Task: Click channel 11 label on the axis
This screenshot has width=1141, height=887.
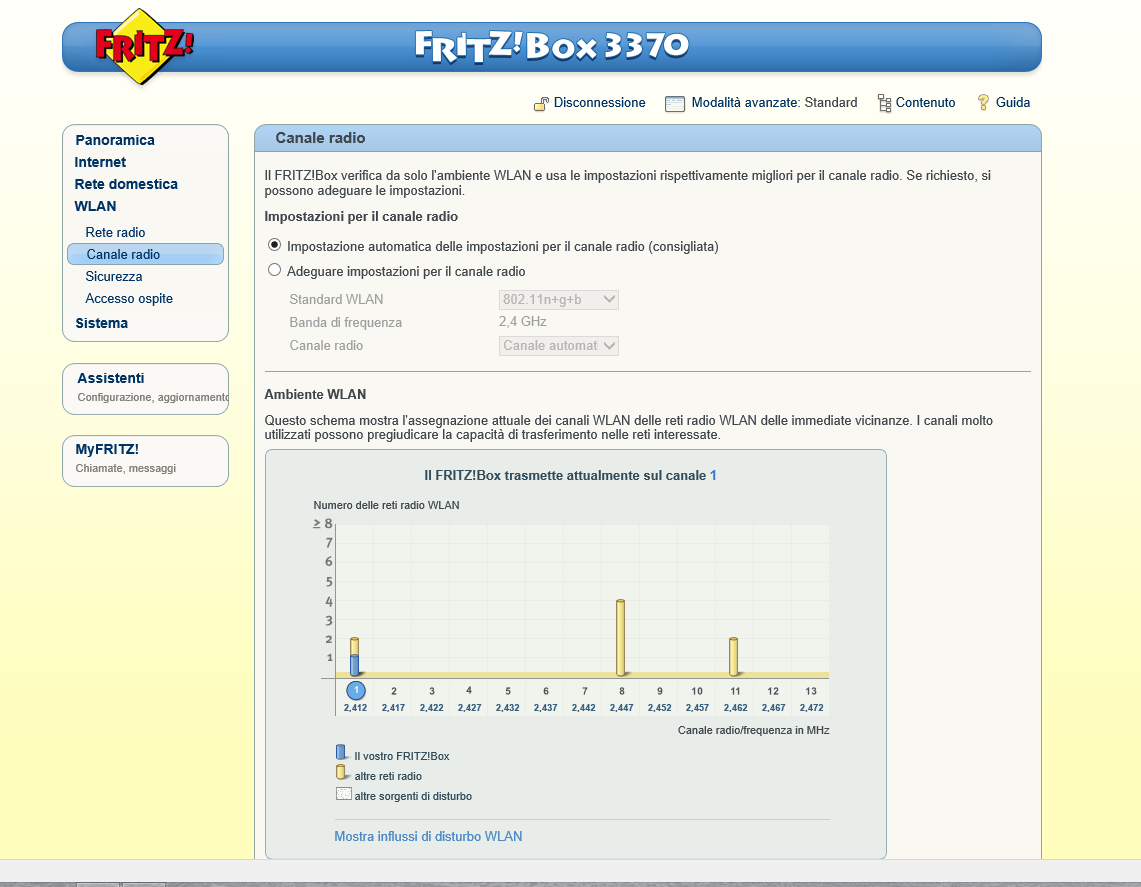Action: point(735,691)
